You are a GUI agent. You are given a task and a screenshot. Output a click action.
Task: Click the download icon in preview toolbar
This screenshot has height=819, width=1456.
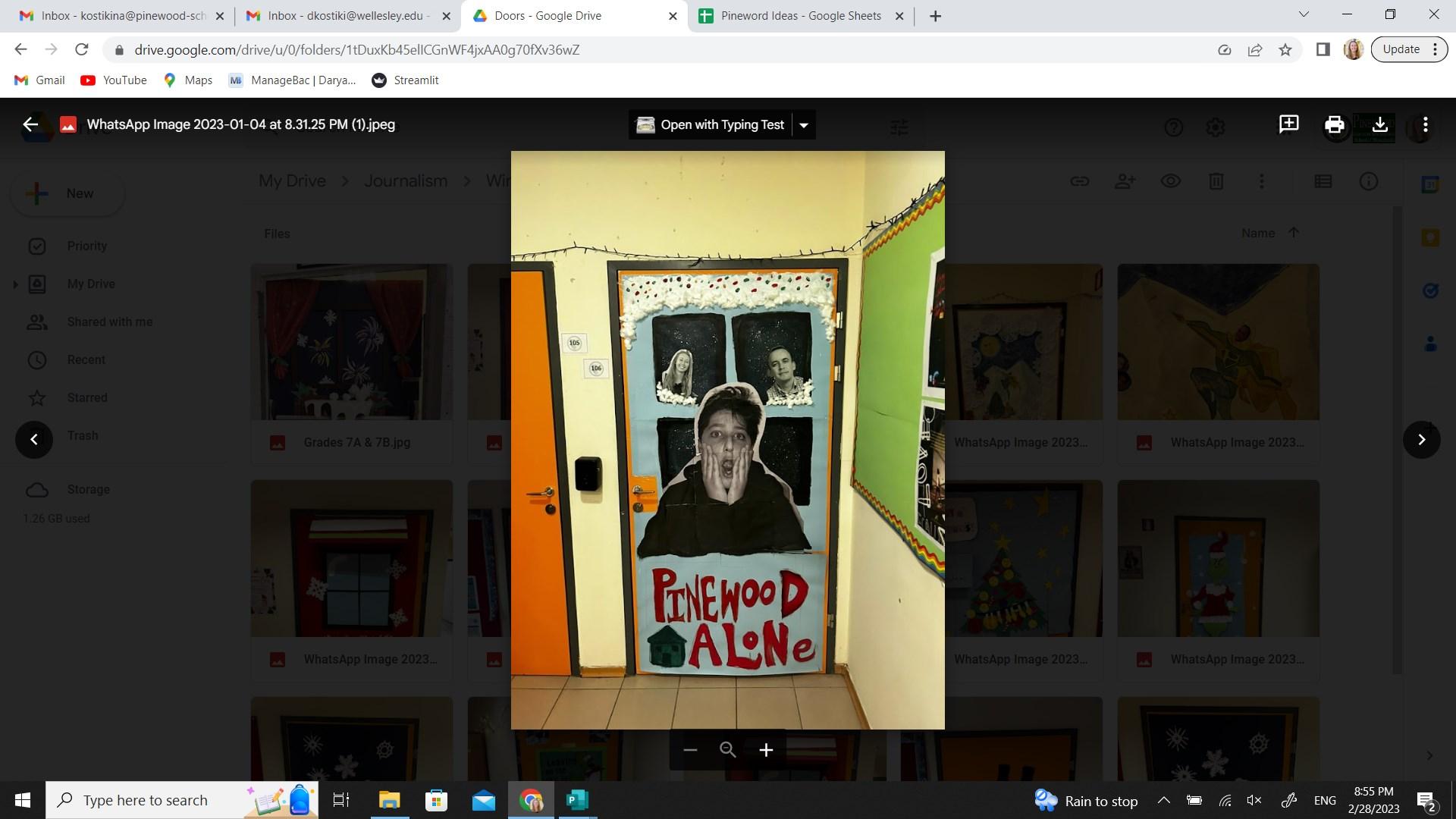coord(1379,124)
